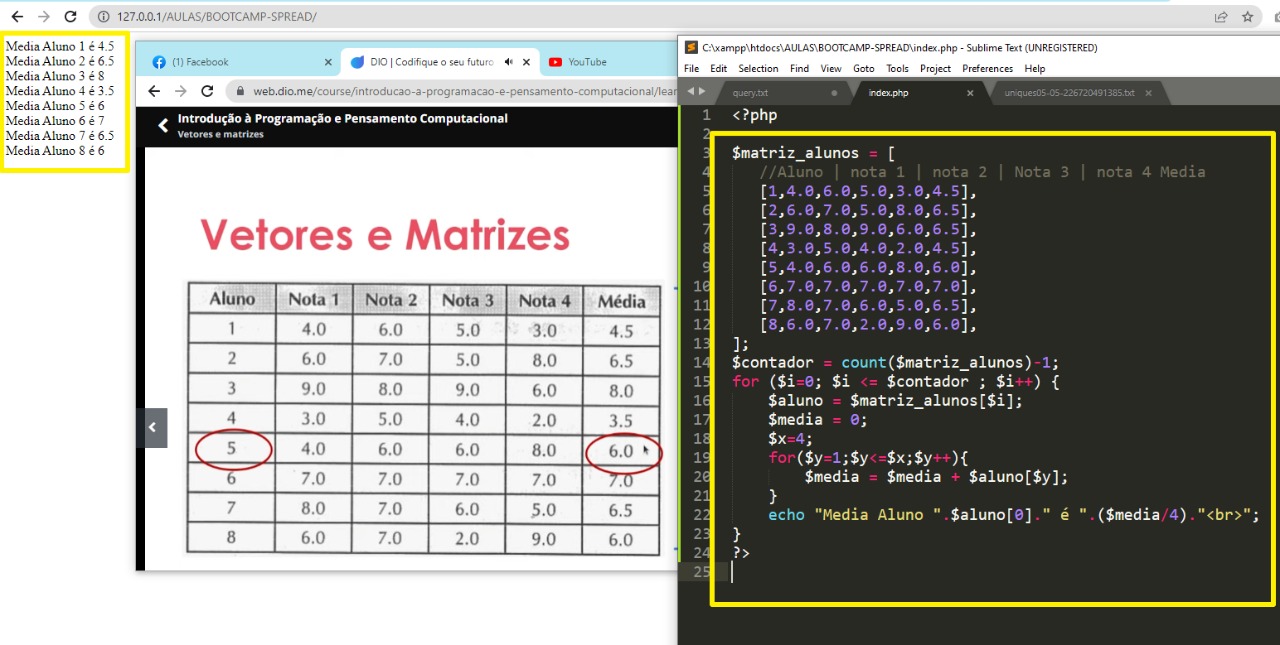Switch to the YouTube browser tab
The height and width of the screenshot is (645, 1280).
click(x=587, y=62)
